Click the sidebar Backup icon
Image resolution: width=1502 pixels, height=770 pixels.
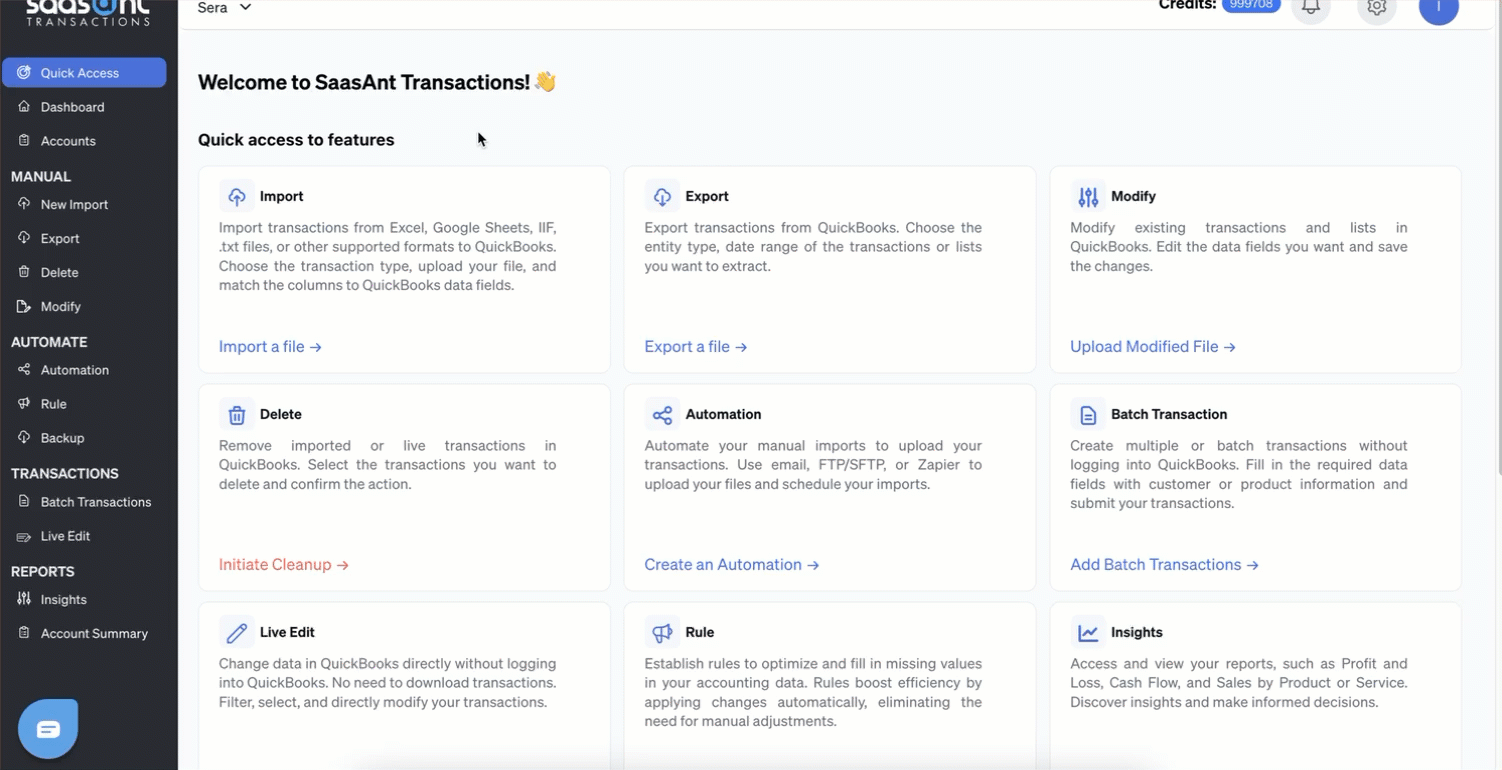pos(24,437)
